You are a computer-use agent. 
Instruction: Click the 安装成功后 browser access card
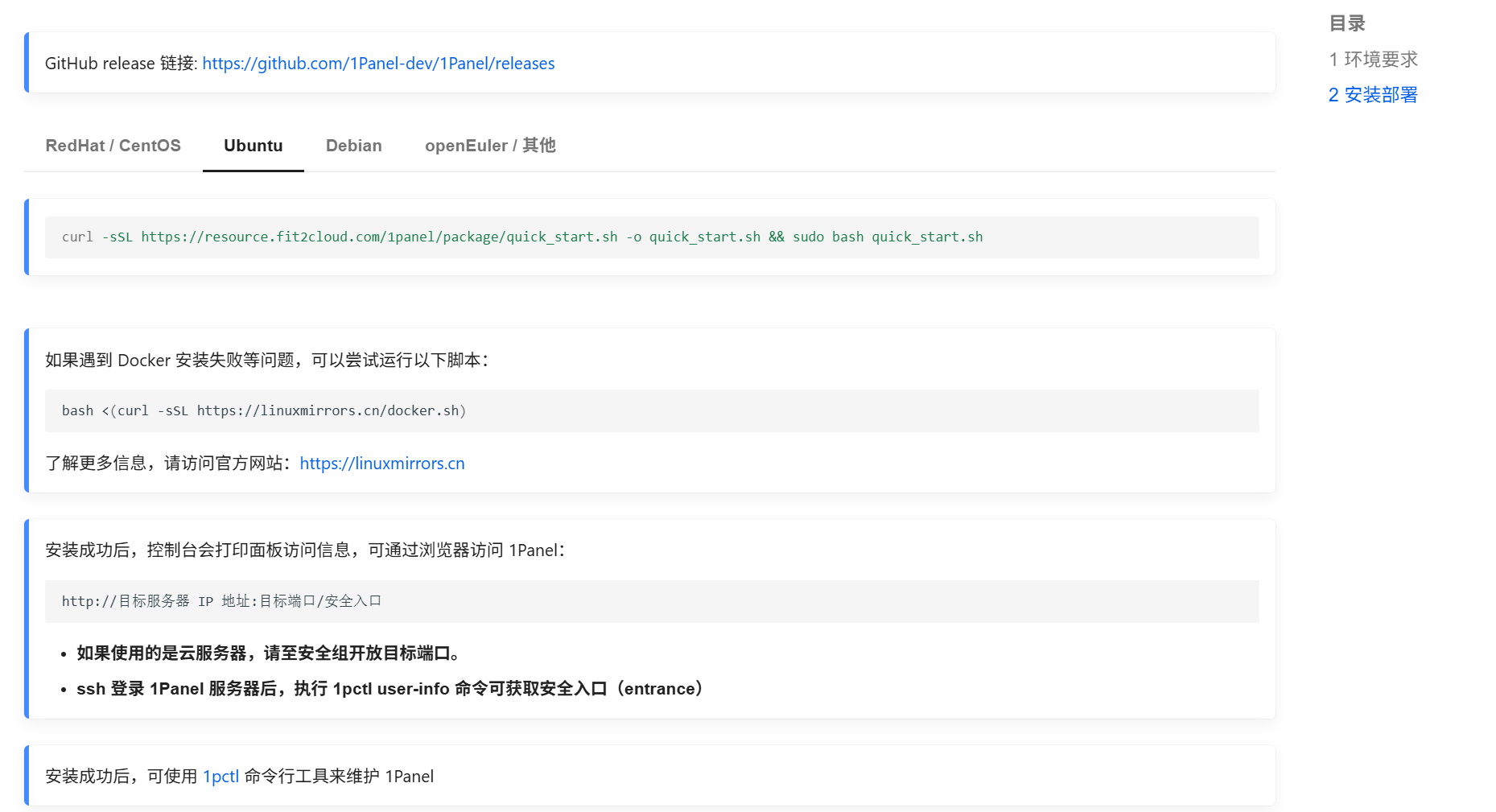tap(649, 619)
